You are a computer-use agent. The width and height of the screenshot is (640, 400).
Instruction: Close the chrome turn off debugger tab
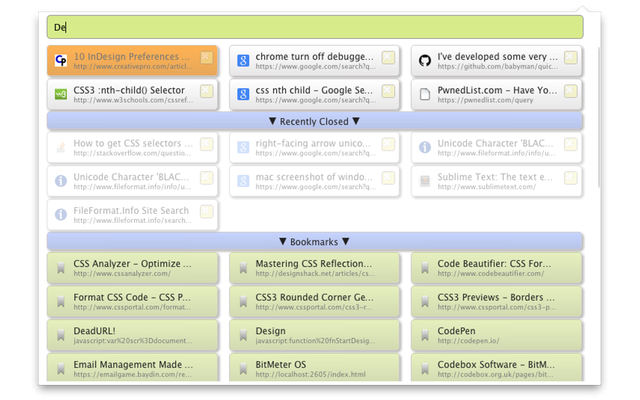click(x=388, y=58)
